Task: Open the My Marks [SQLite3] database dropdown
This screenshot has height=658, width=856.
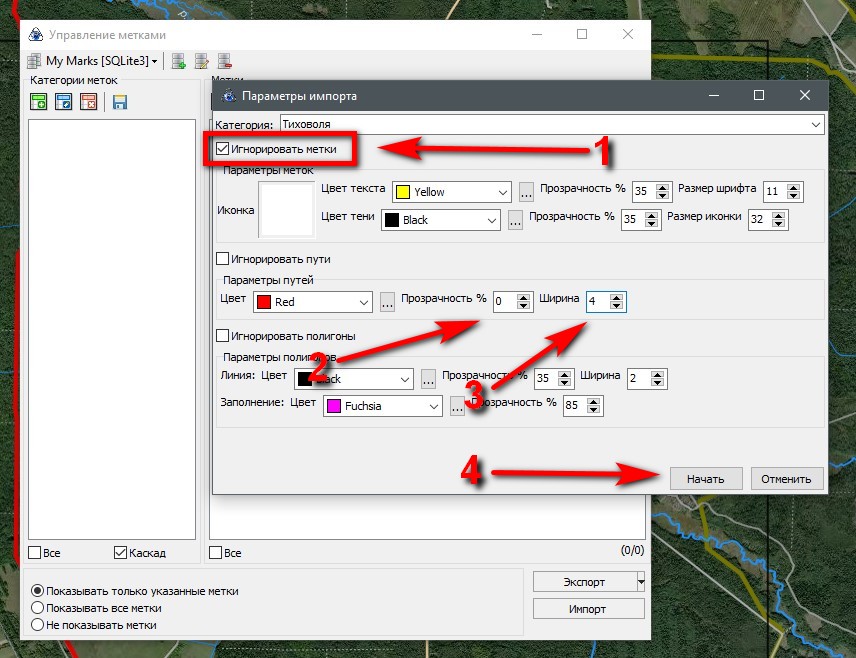Action: [93, 61]
